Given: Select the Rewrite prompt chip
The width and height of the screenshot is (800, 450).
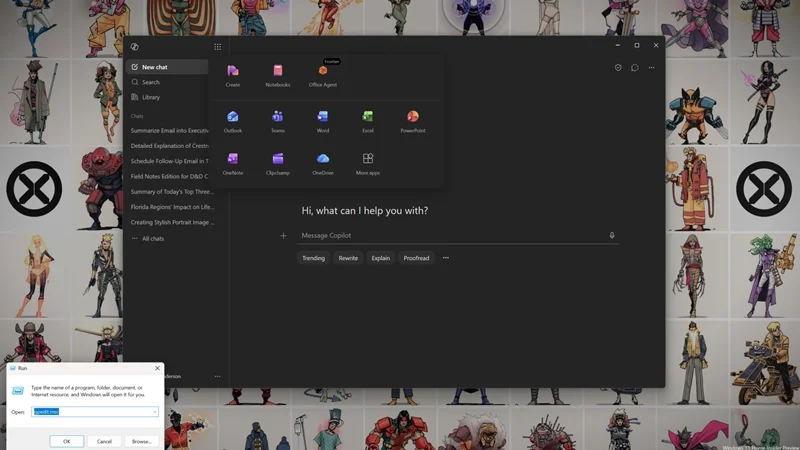Looking at the screenshot, I should (x=348, y=258).
